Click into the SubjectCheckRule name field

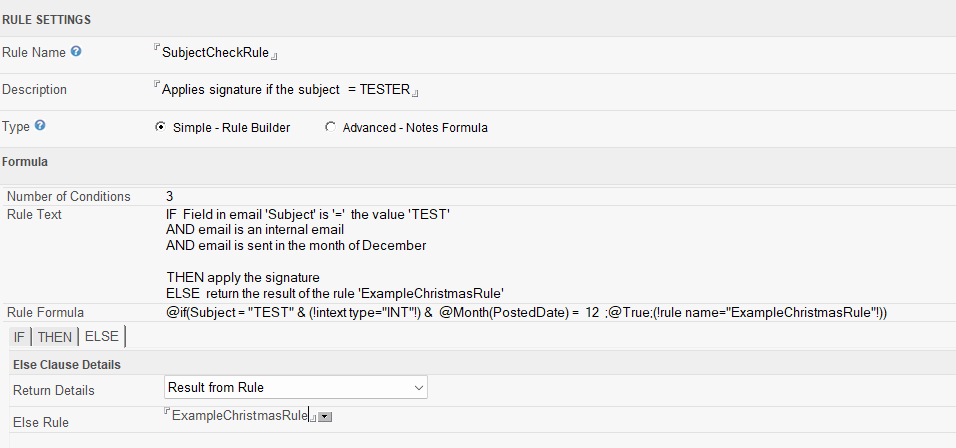(x=215, y=53)
